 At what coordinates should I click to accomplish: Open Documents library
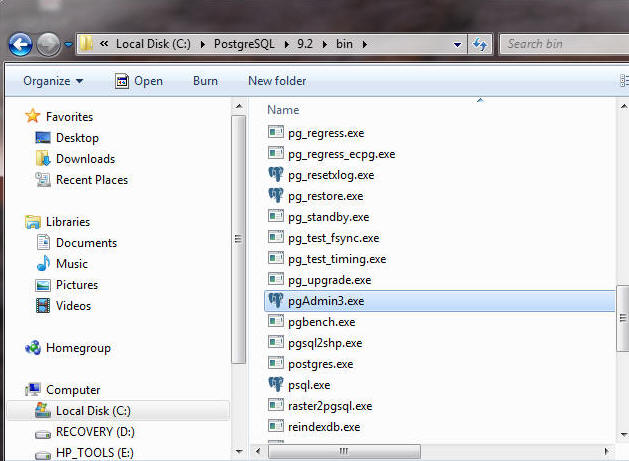(86, 243)
